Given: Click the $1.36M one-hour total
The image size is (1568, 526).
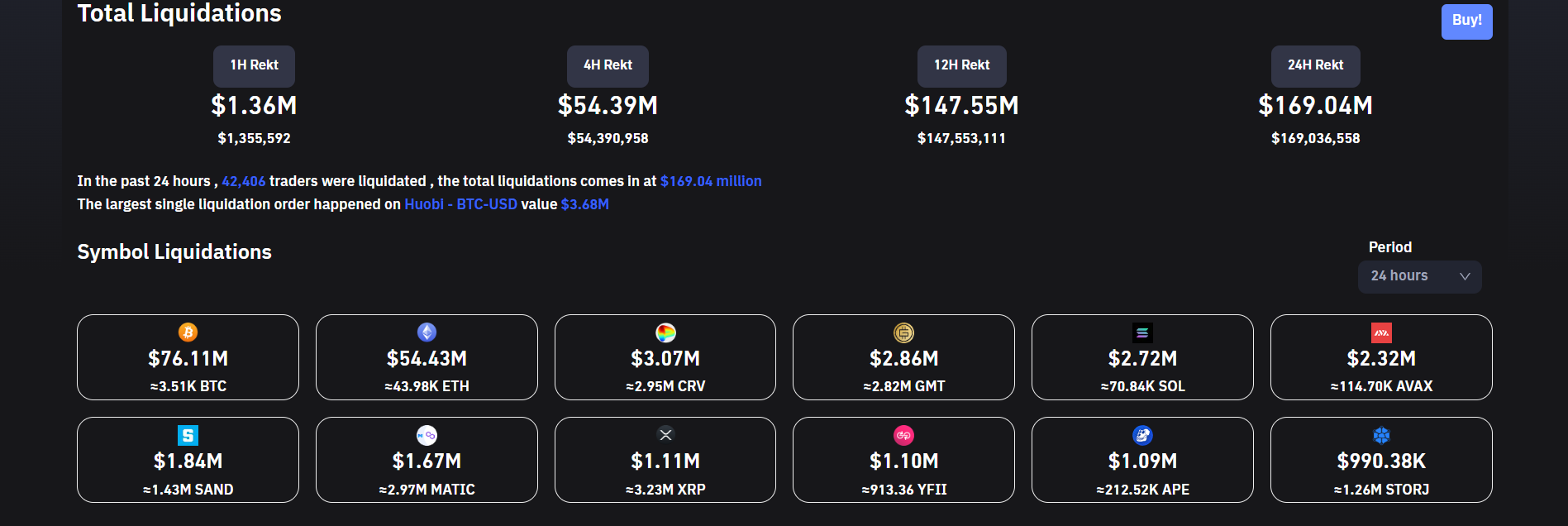Looking at the screenshot, I should 254,106.
